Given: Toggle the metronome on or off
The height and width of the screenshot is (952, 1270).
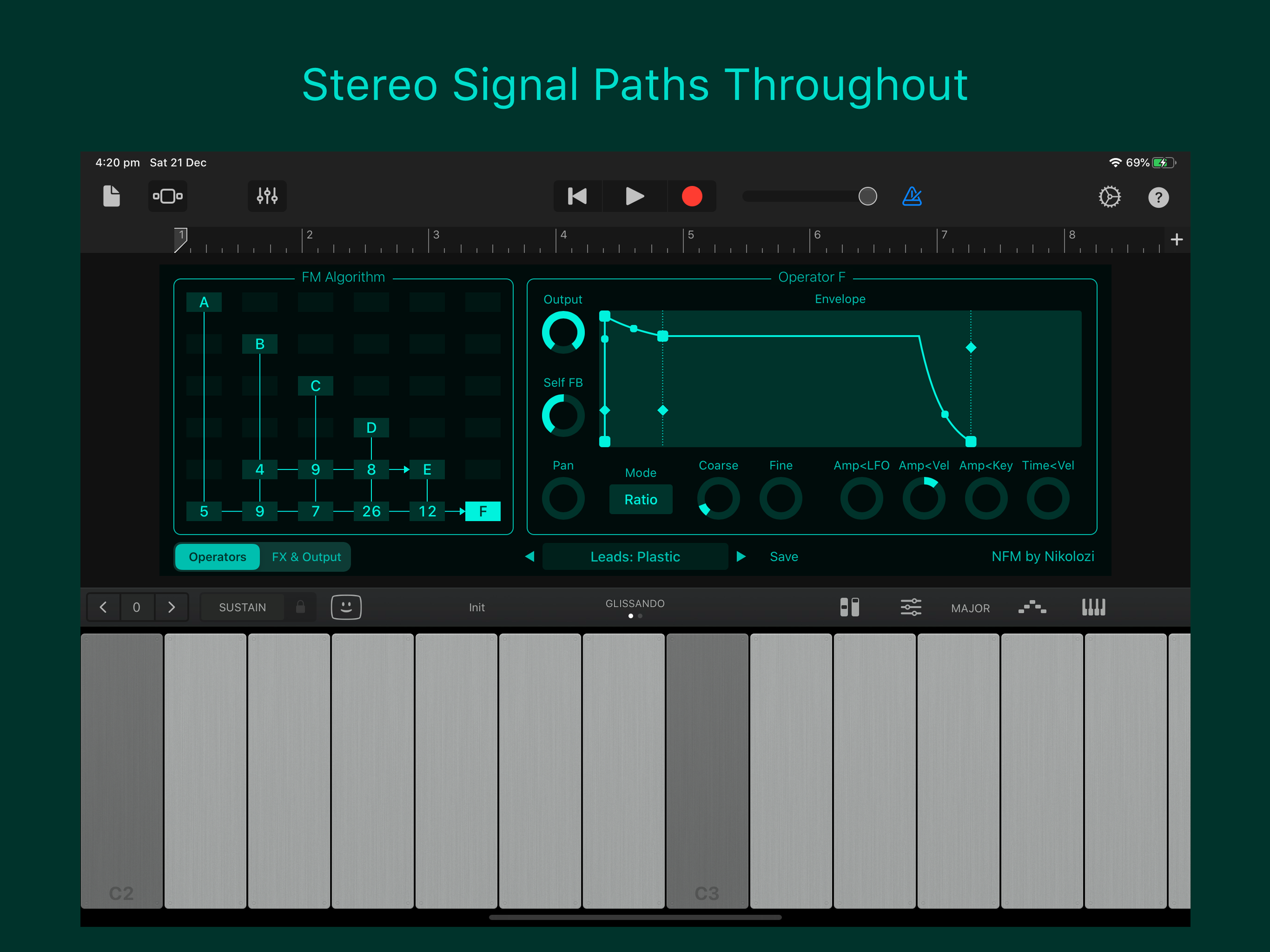Looking at the screenshot, I should pyautogui.click(x=912, y=197).
